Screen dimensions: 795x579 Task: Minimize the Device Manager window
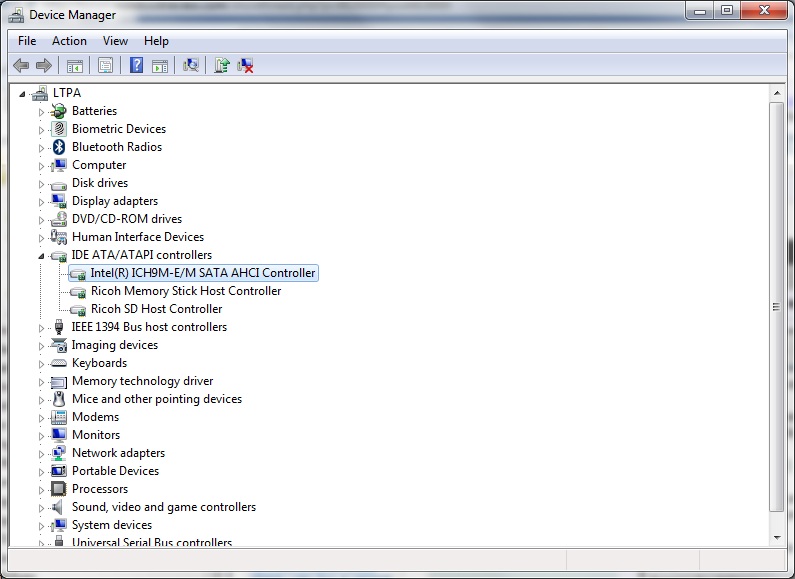click(700, 11)
